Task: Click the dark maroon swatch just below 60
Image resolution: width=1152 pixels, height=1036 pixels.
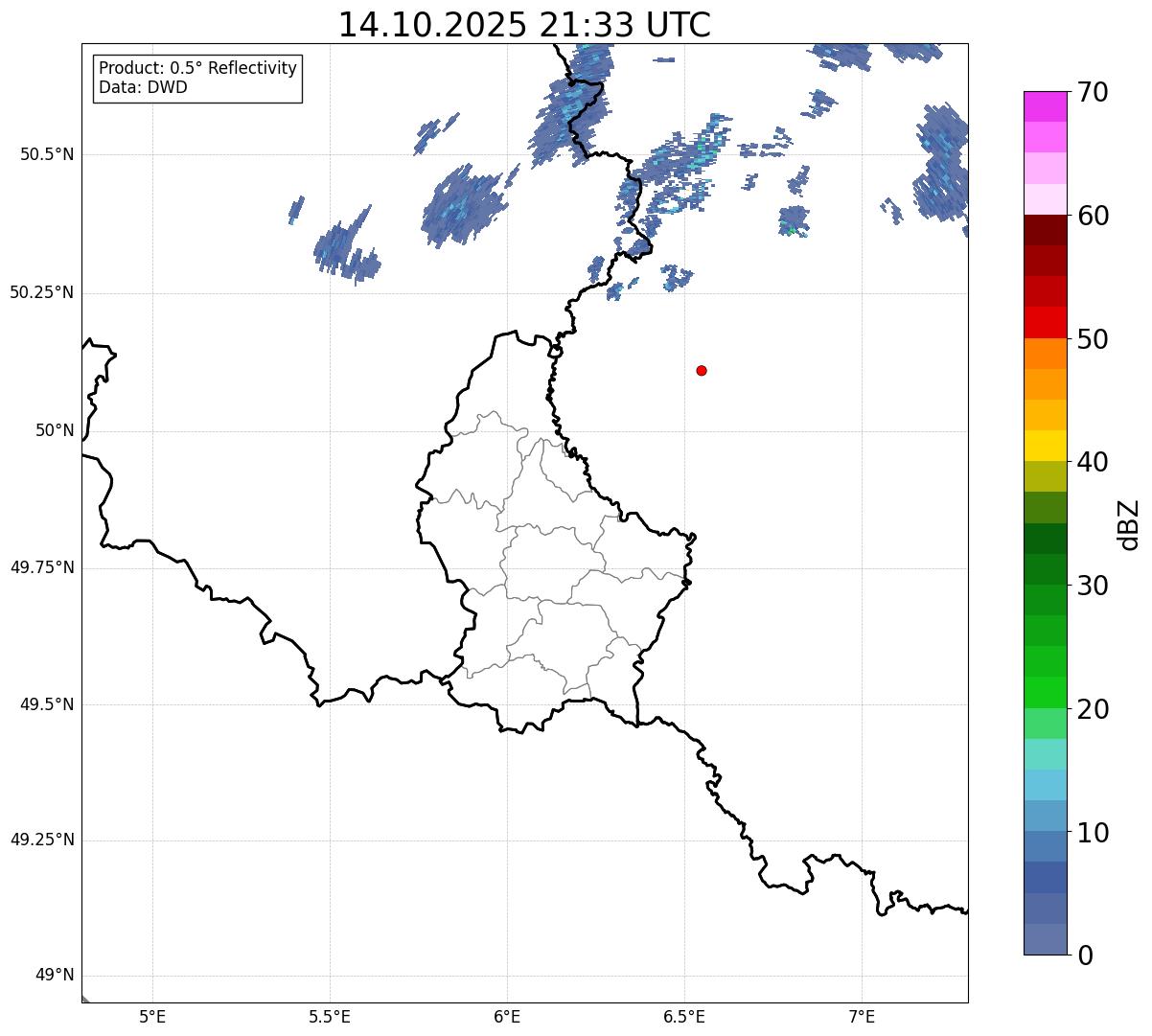Action: tap(1045, 230)
